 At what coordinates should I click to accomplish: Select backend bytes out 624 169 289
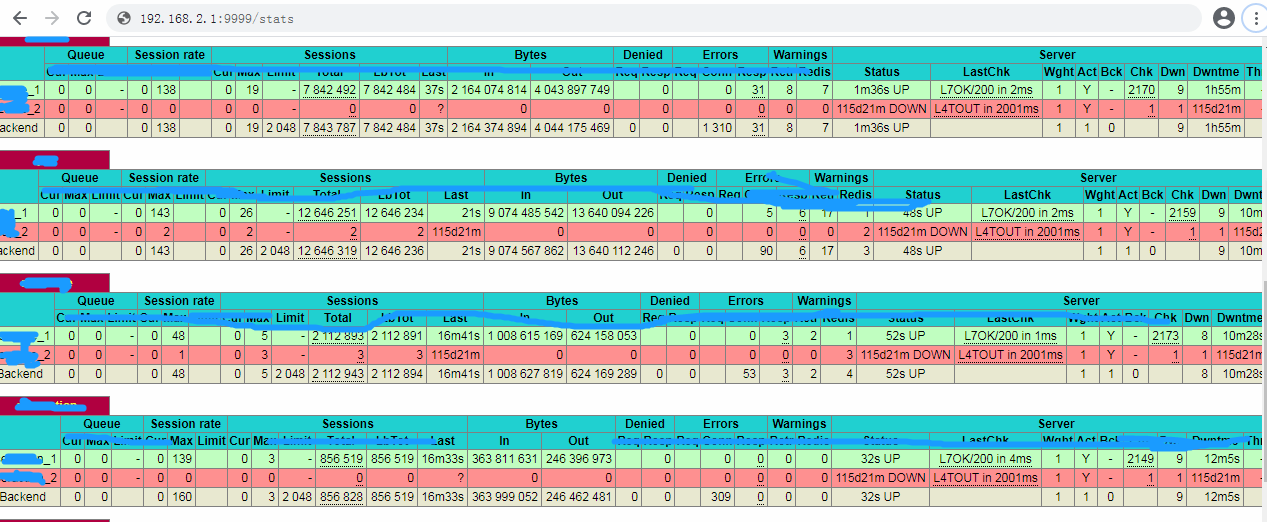click(604, 374)
